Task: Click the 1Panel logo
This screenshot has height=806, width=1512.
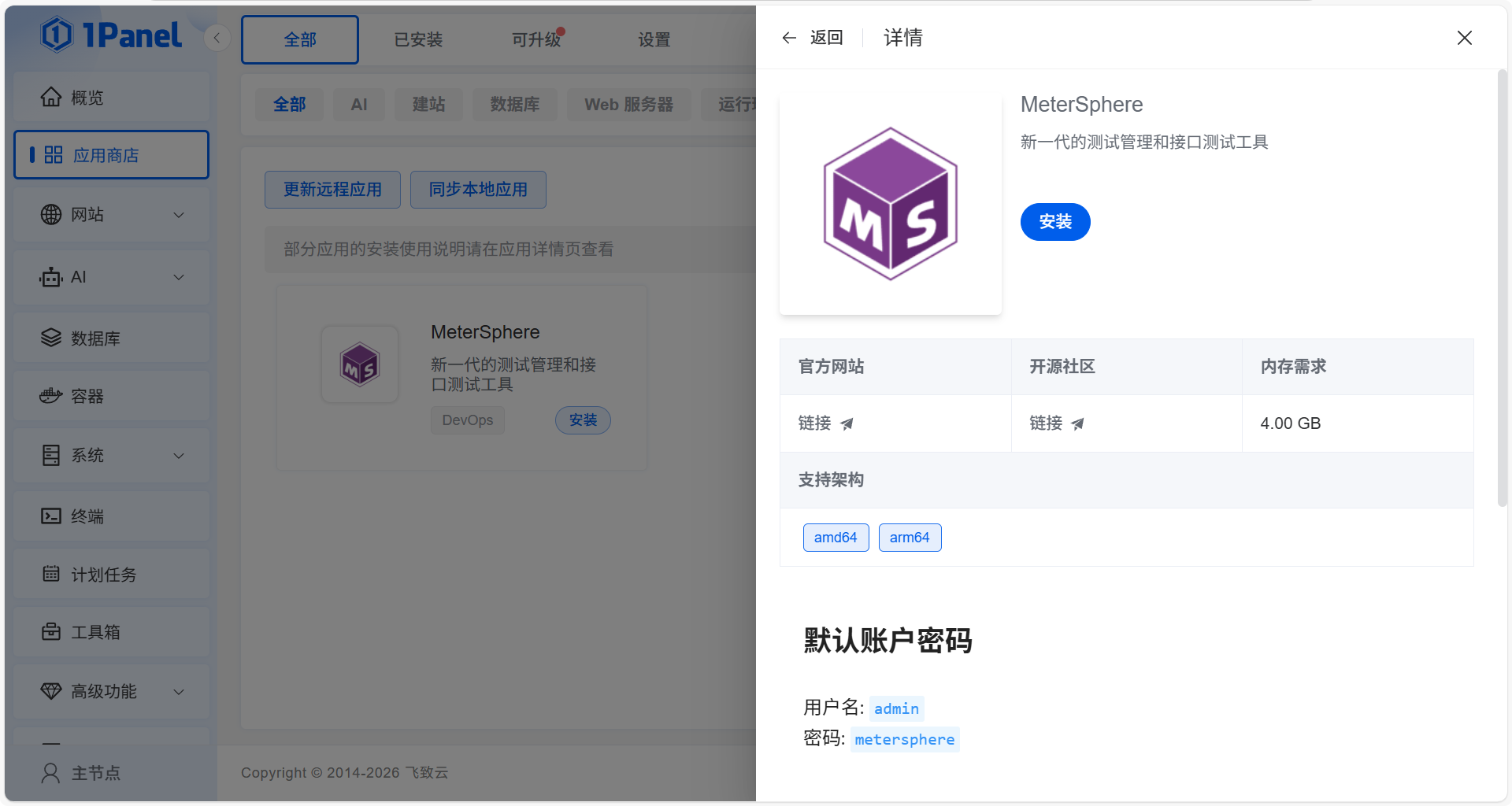Action: coord(111,35)
